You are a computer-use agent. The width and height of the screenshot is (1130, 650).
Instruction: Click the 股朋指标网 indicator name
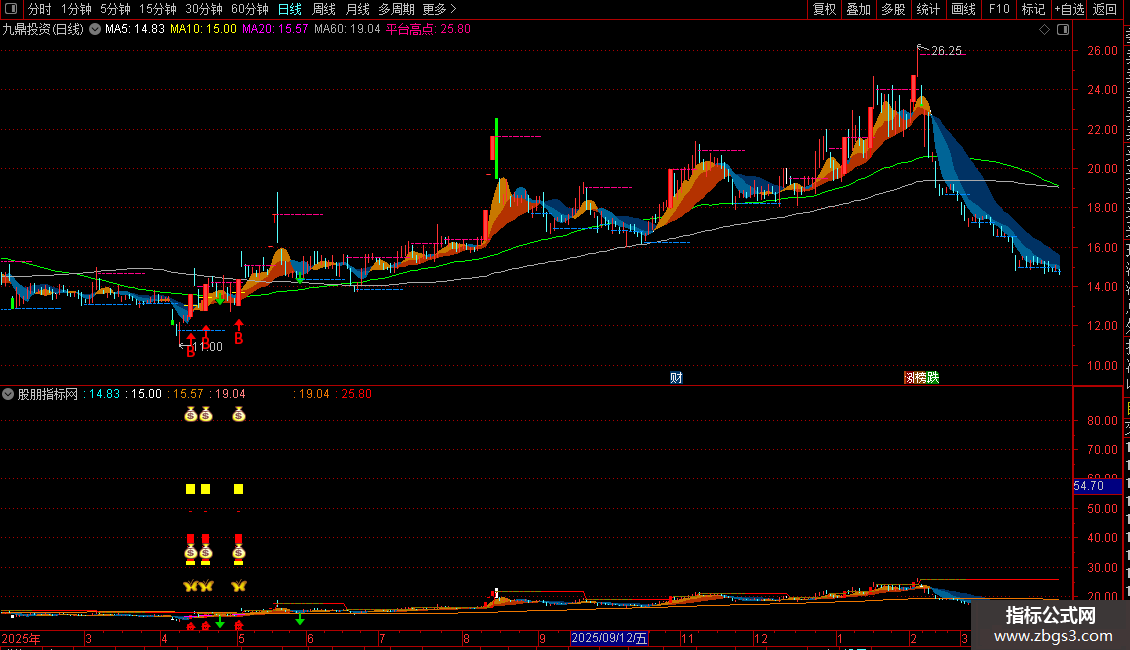(x=48, y=394)
